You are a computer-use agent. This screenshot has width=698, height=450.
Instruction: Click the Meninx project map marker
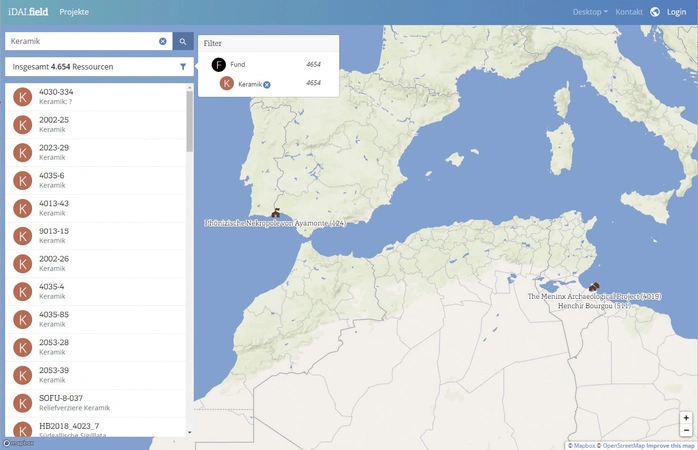(x=594, y=287)
